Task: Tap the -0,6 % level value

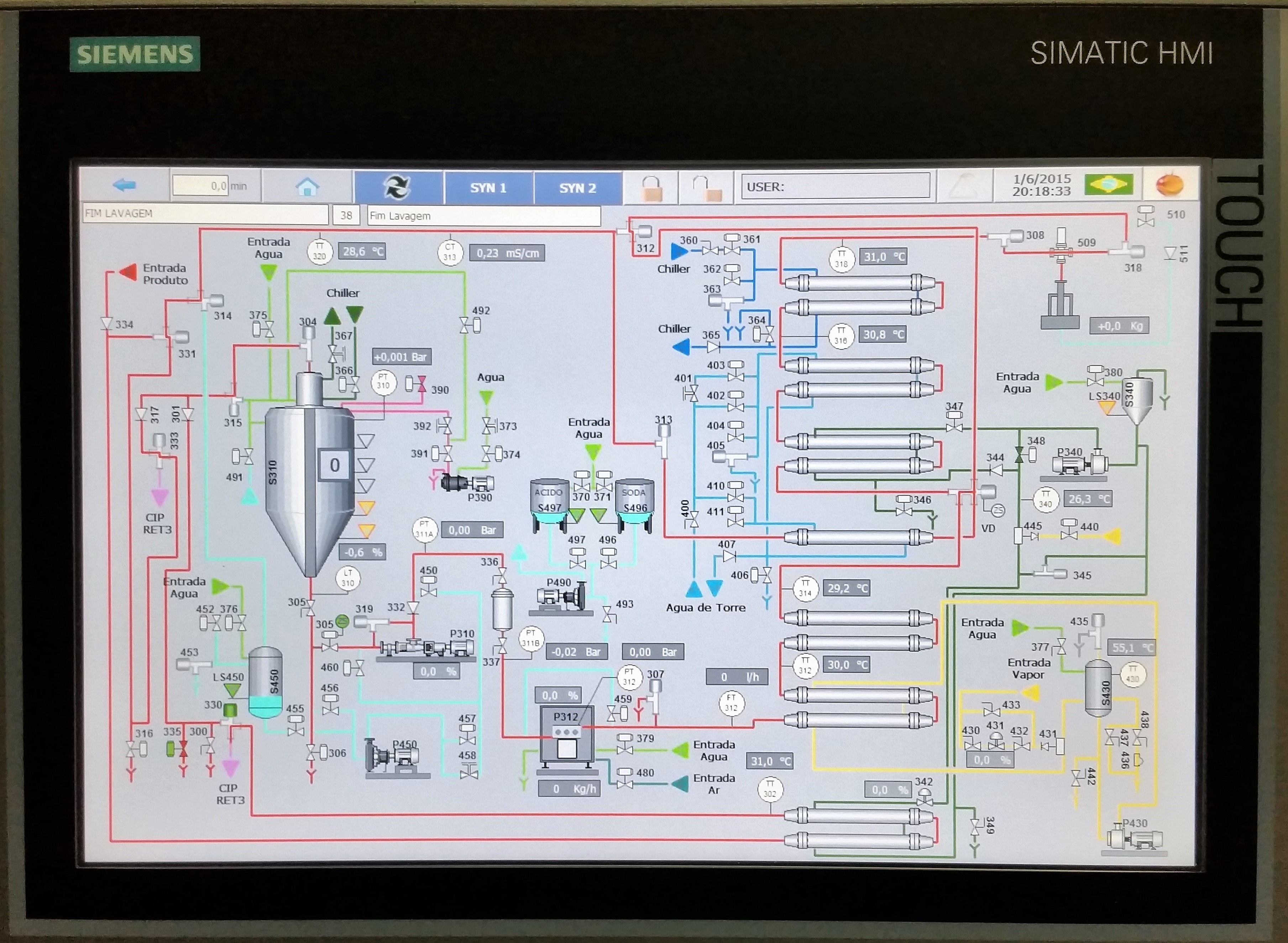Action: pyautogui.click(x=362, y=552)
